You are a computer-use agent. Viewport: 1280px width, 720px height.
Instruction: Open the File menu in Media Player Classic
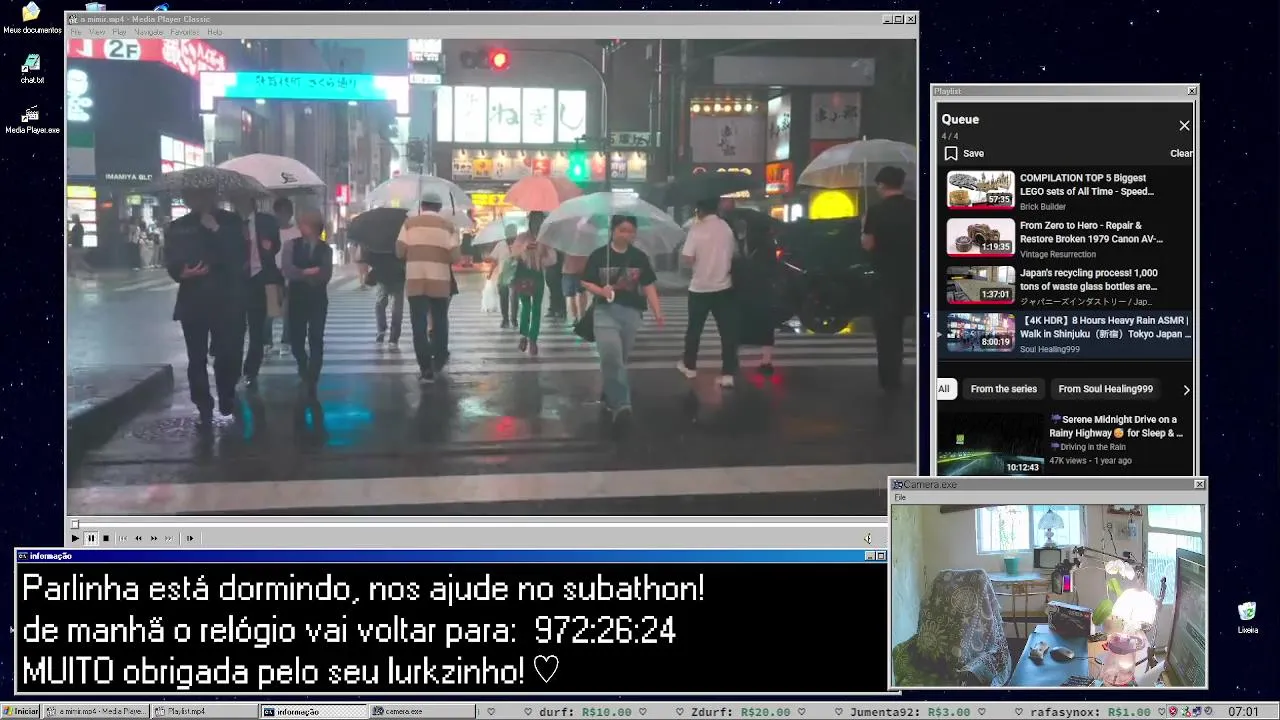[x=76, y=32]
